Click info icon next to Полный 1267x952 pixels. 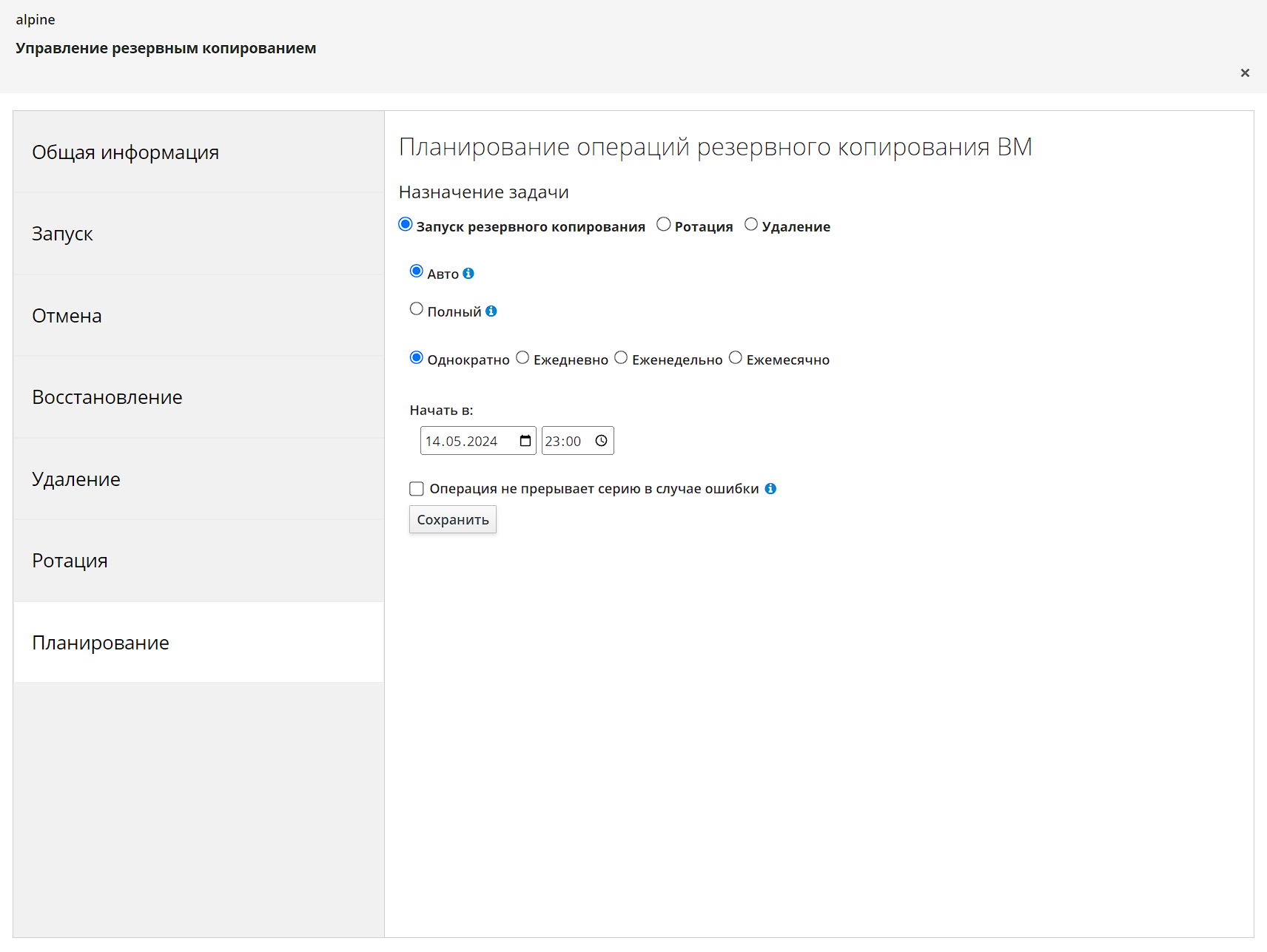coord(491,311)
